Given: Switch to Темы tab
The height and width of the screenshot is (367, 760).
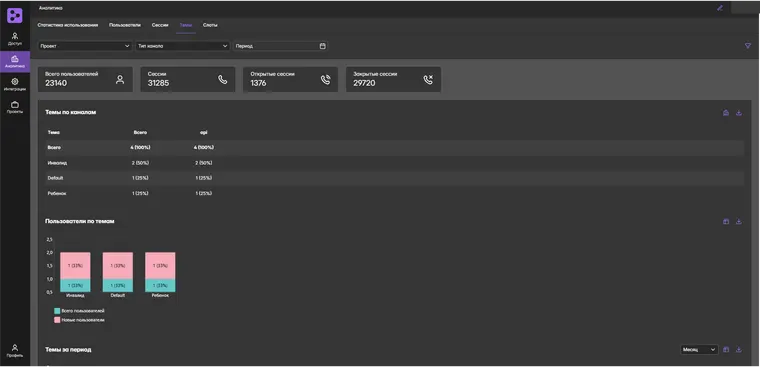Looking at the screenshot, I should pos(186,25).
